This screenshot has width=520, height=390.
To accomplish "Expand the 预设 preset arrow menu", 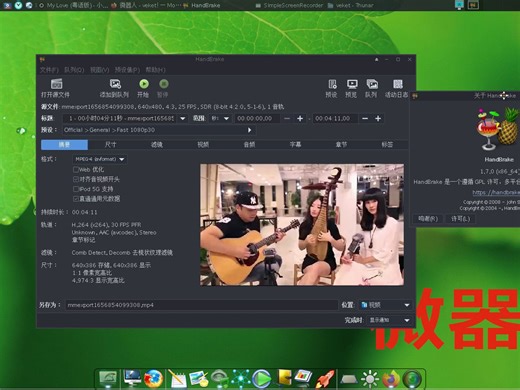I will pos(249,130).
